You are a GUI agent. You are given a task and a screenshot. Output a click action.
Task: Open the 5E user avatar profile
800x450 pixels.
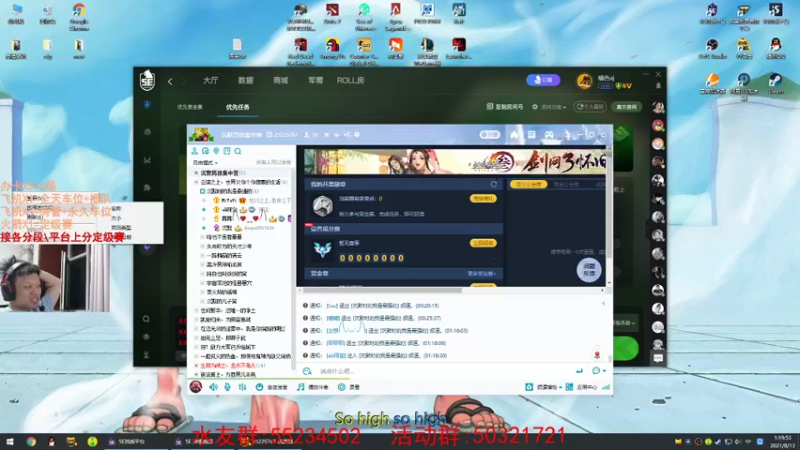[584, 81]
